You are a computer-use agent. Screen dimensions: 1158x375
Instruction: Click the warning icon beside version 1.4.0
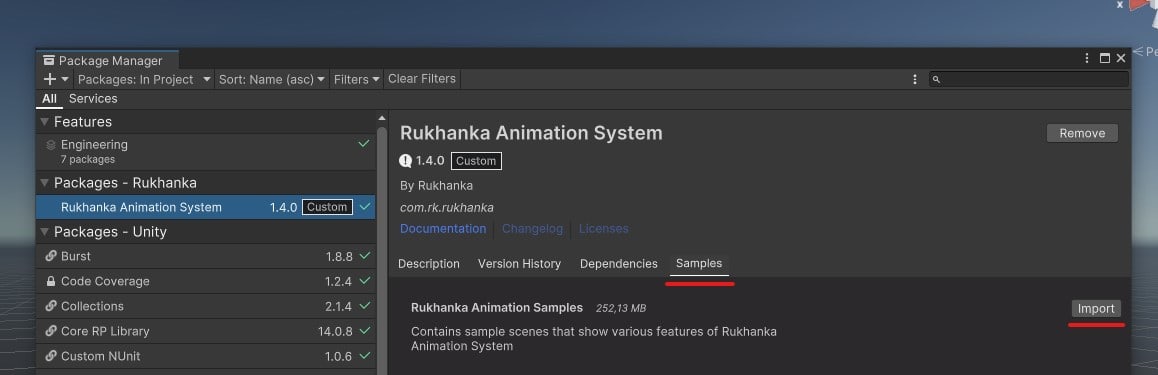(405, 160)
